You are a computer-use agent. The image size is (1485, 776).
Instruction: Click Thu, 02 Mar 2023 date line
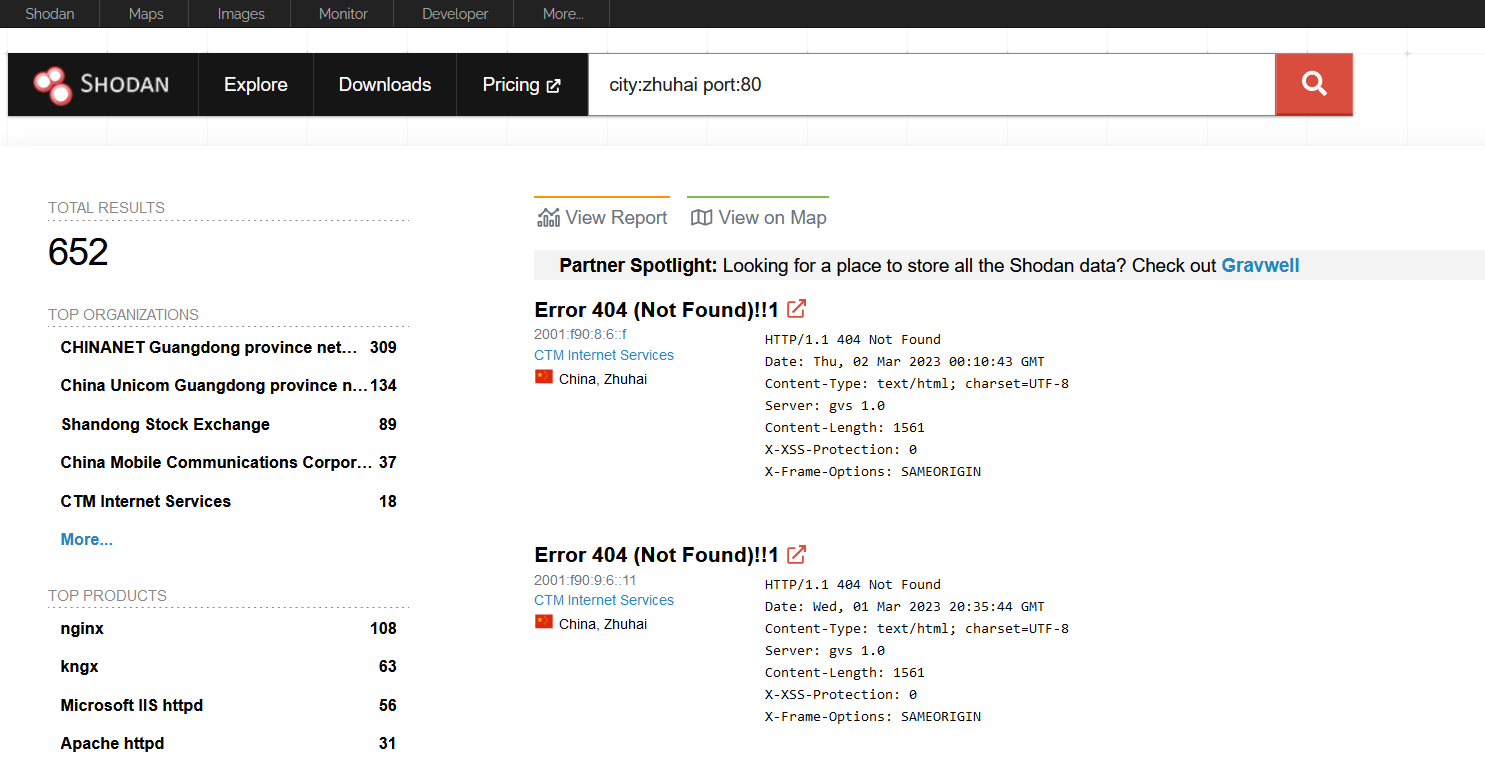click(905, 361)
